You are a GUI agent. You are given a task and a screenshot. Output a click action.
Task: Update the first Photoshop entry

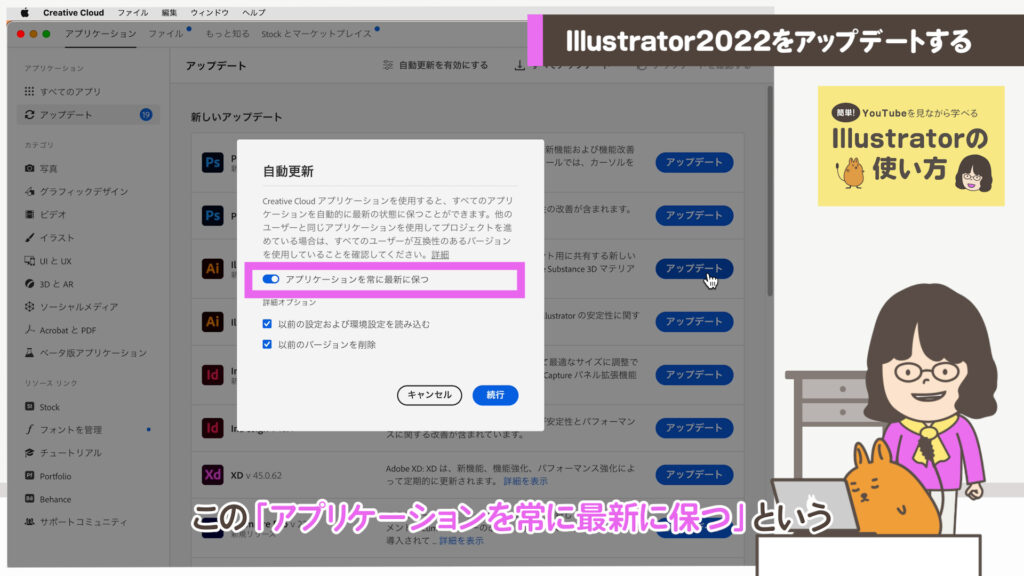[694, 162]
